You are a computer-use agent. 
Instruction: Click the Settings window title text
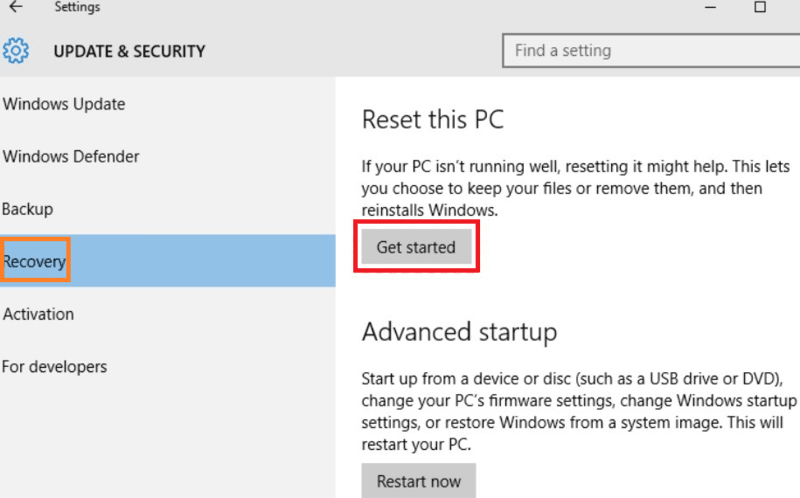coord(77,7)
